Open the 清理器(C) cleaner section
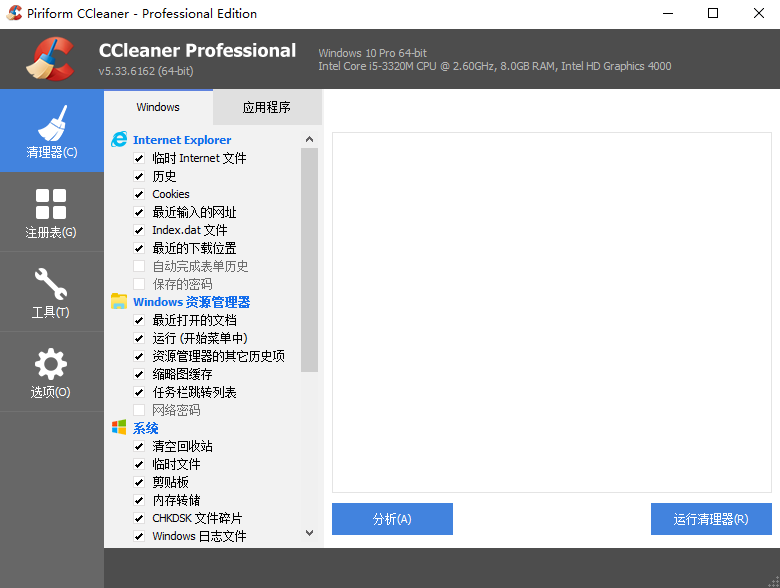This screenshot has height=588, width=780. [52, 131]
